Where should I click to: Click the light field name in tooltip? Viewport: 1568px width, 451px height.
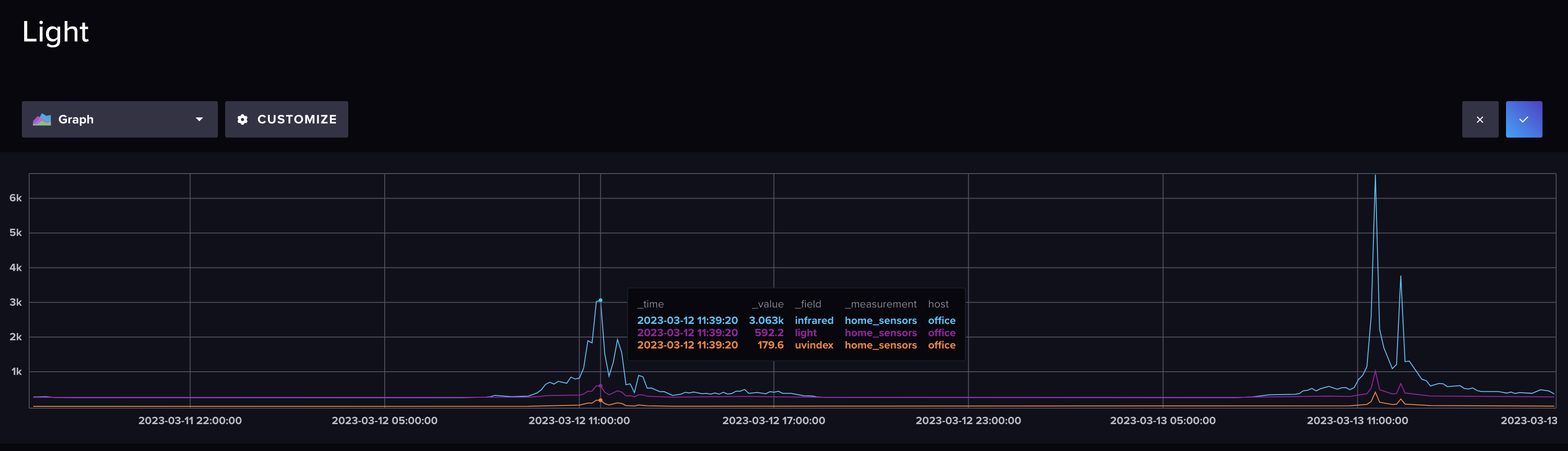(x=805, y=333)
